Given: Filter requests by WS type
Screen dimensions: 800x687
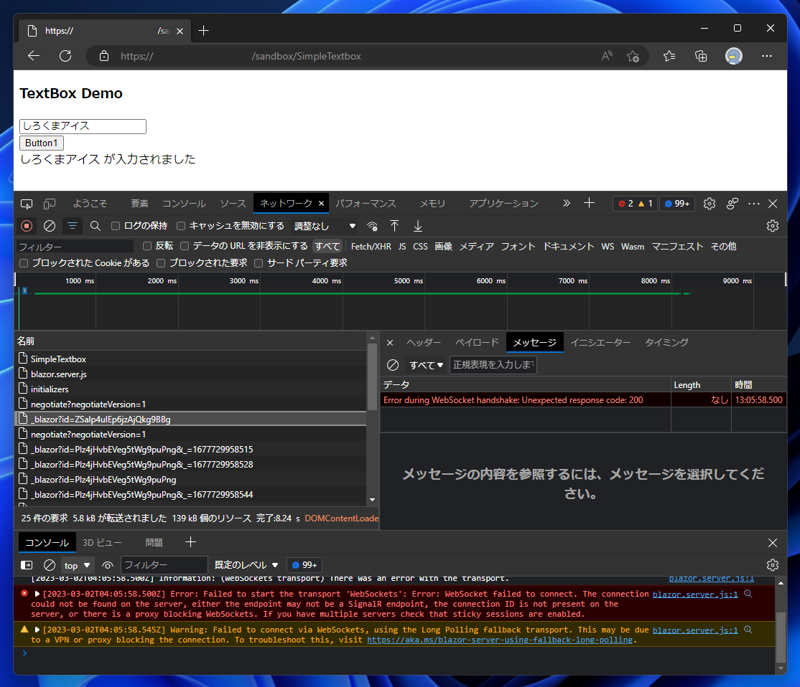Looking at the screenshot, I should tap(607, 246).
